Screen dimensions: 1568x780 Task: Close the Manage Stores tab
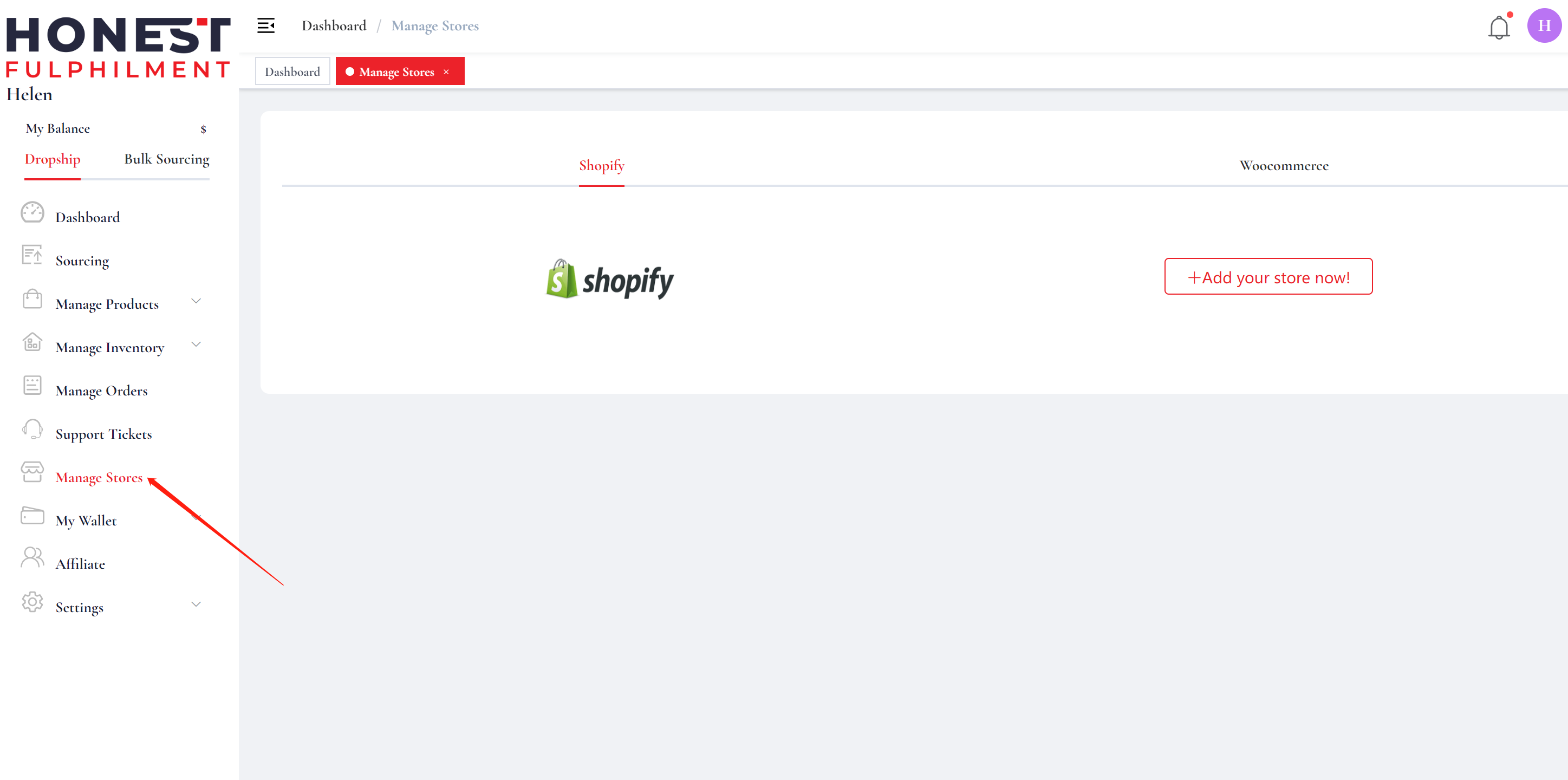[x=449, y=71]
